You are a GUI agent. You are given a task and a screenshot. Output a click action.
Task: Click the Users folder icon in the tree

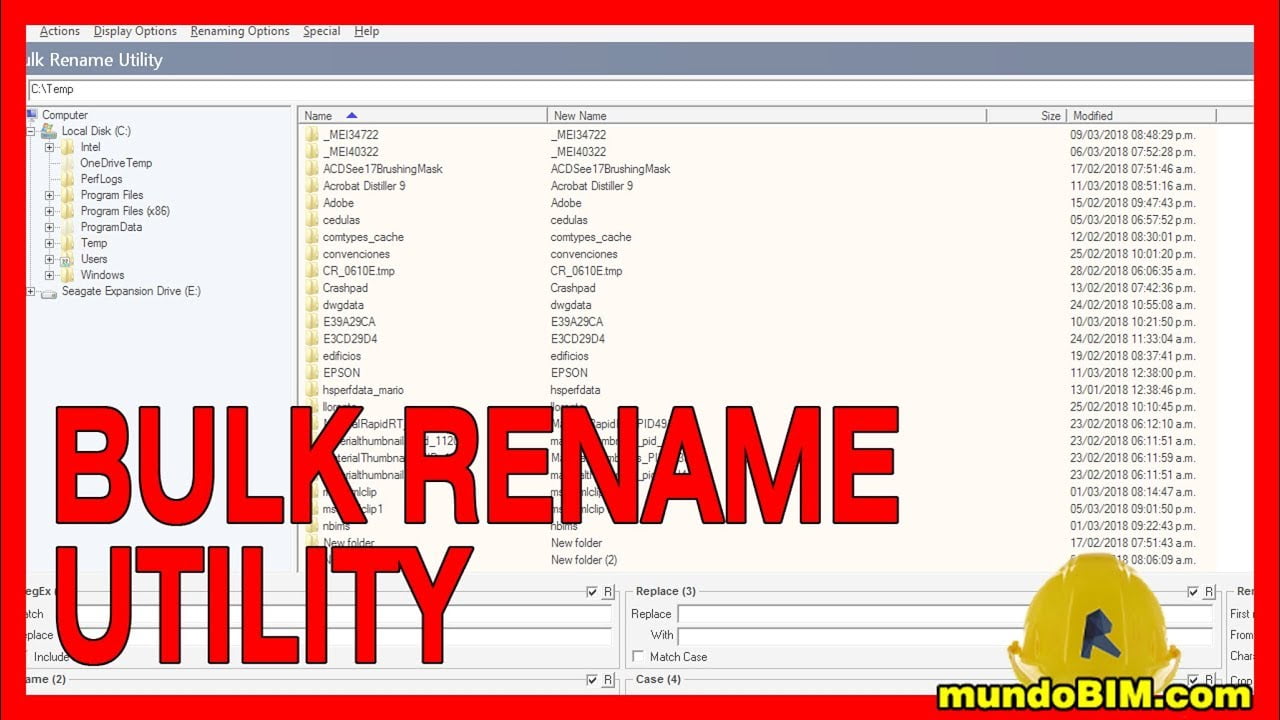pyautogui.click(x=67, y=259)
